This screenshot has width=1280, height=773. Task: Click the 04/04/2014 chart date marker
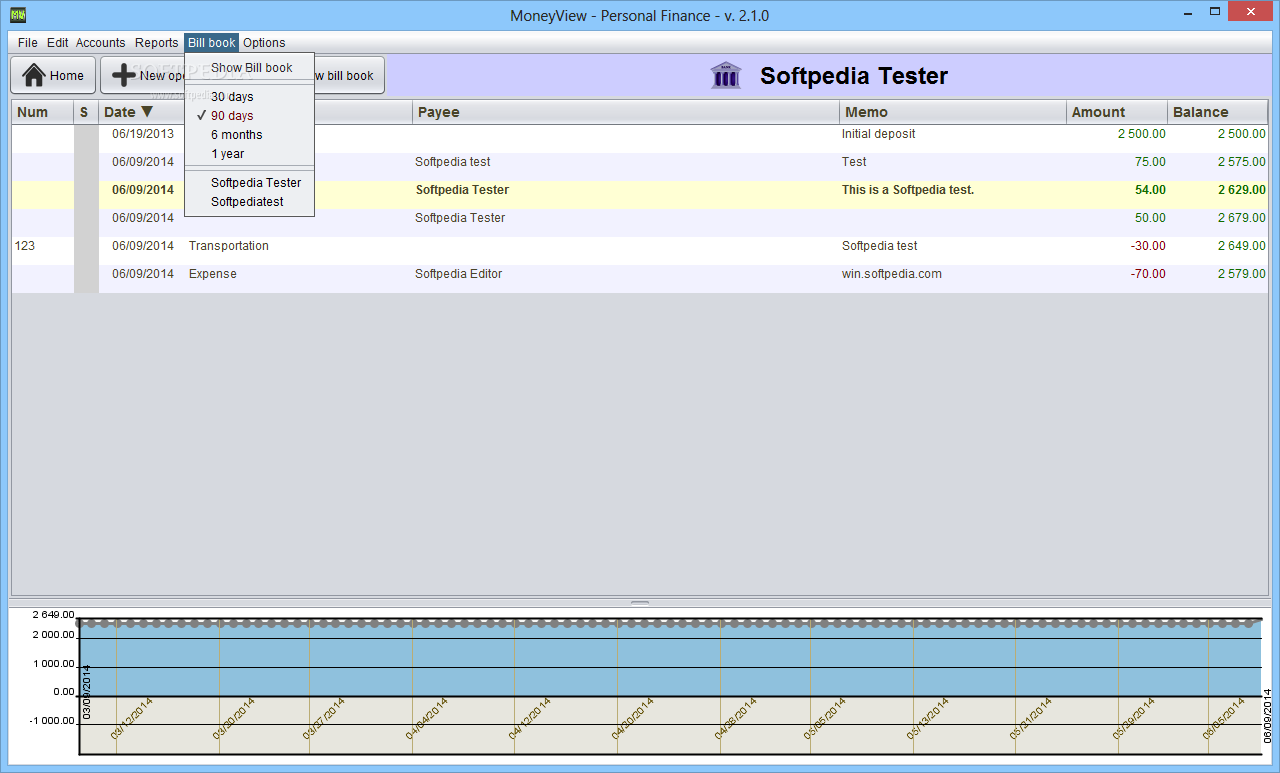pyautogui.click(x=427, y=718)
